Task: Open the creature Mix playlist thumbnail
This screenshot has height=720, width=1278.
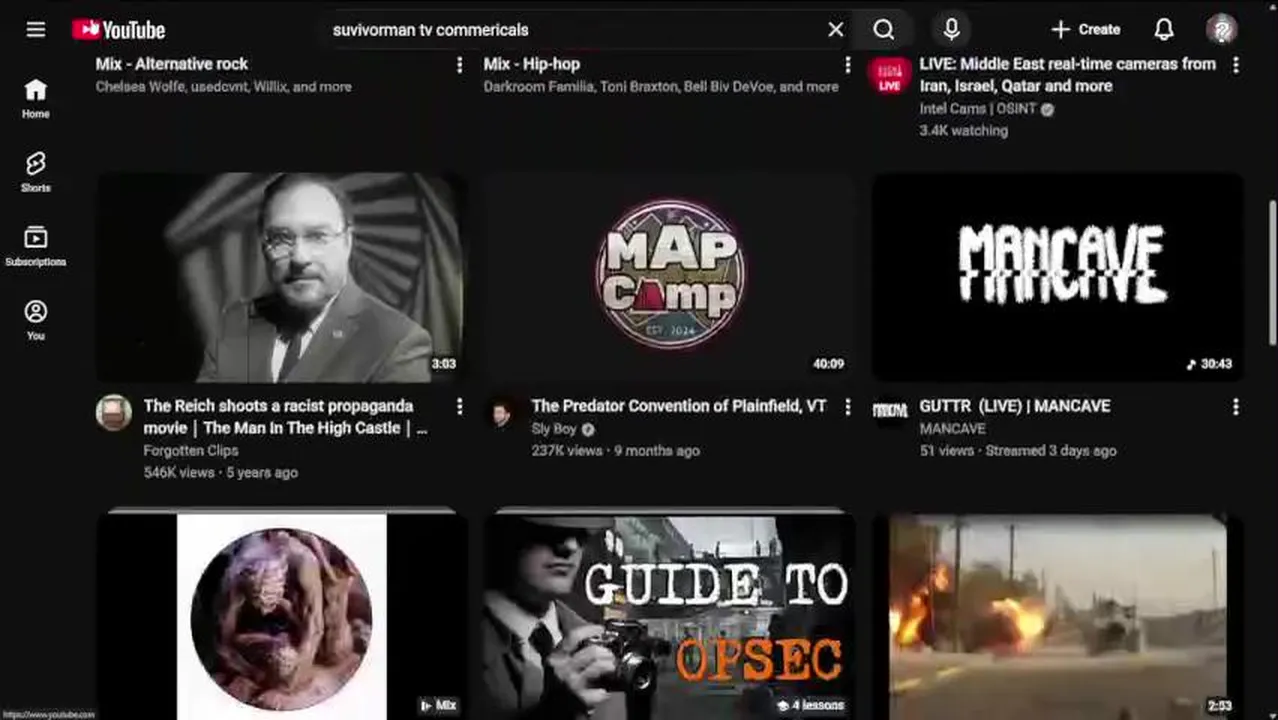Action: (x=280, y=615)
